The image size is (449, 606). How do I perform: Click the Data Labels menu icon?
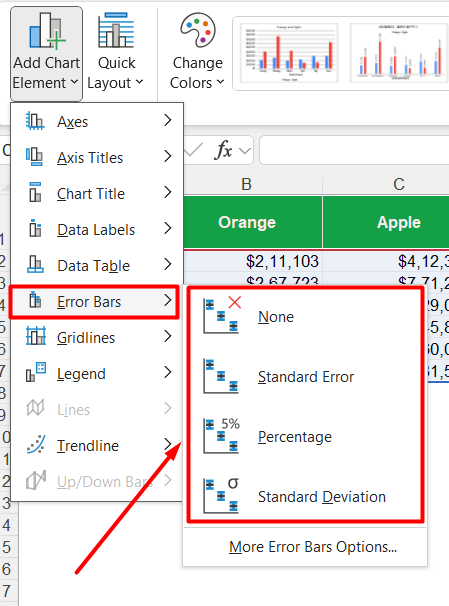pyautogui.click(x=35, y=228)
